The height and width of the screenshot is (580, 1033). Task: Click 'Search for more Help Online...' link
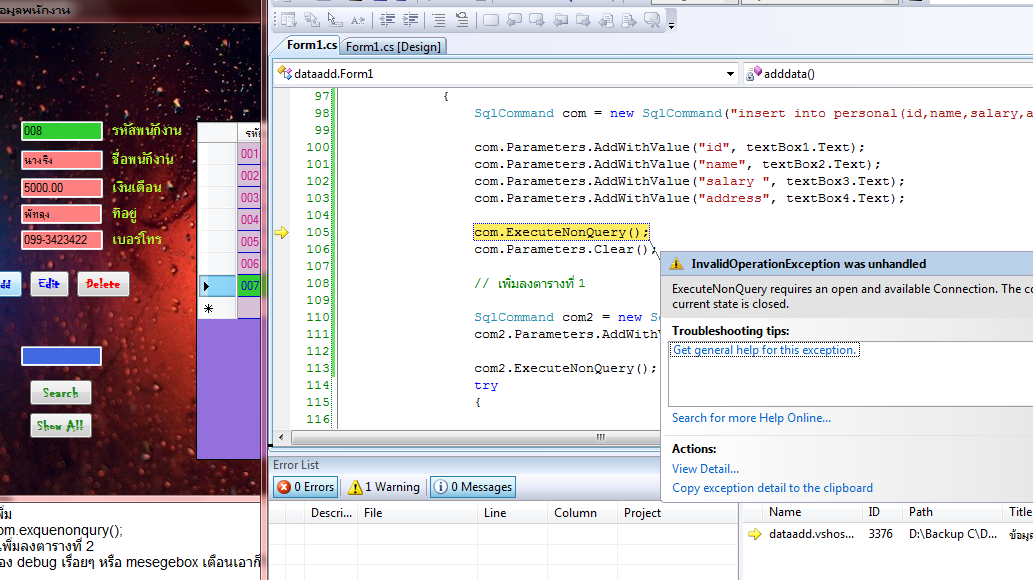(x=751, y=418)
